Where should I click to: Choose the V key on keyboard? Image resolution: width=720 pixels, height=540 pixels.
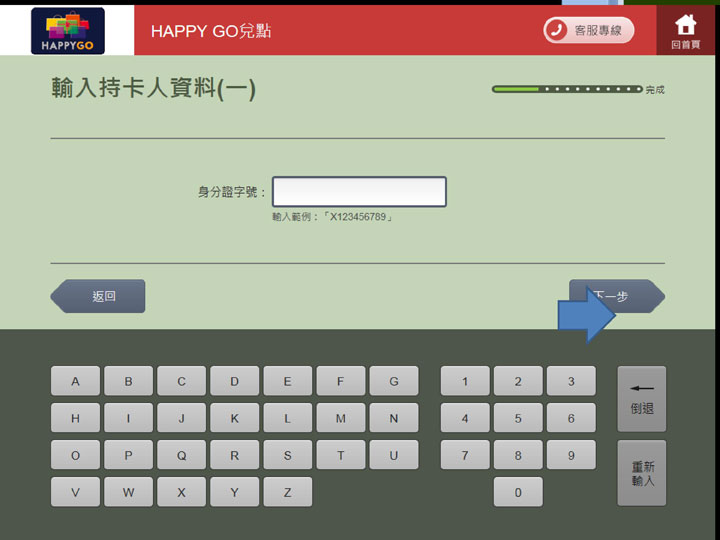[75, 492]
